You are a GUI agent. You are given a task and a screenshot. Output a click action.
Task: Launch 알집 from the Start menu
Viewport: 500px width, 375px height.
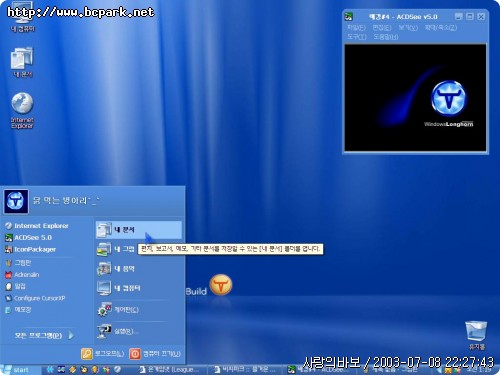pyautogui.click(x=16, y=286)
